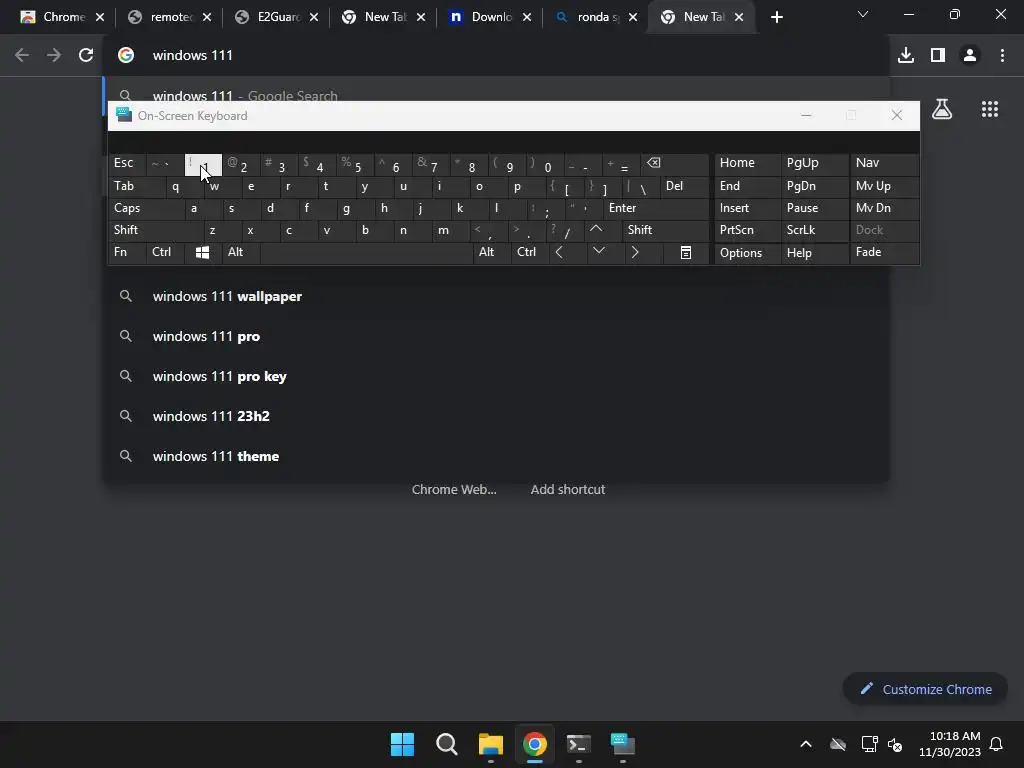Click backspace key on On-Screen Keyboard
Viewport: 1024px width, 768px height.
(675, 164)
